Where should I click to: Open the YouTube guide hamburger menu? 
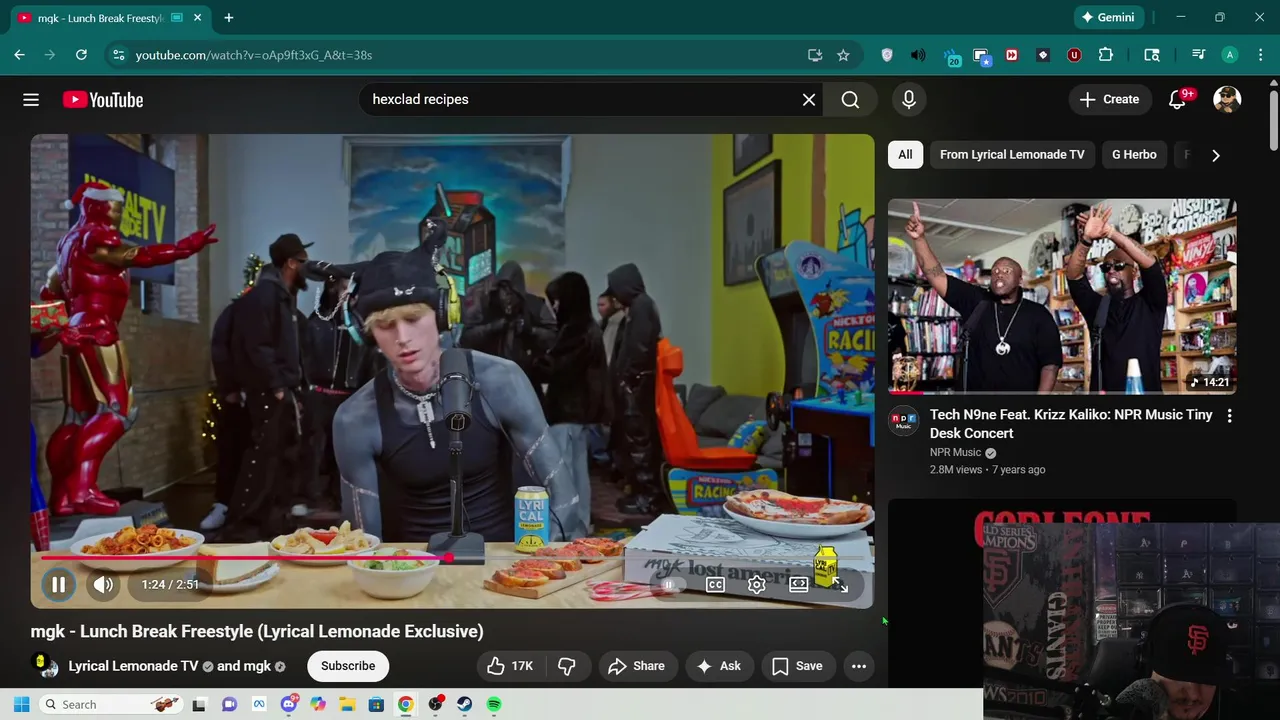(x=31, y=100)
